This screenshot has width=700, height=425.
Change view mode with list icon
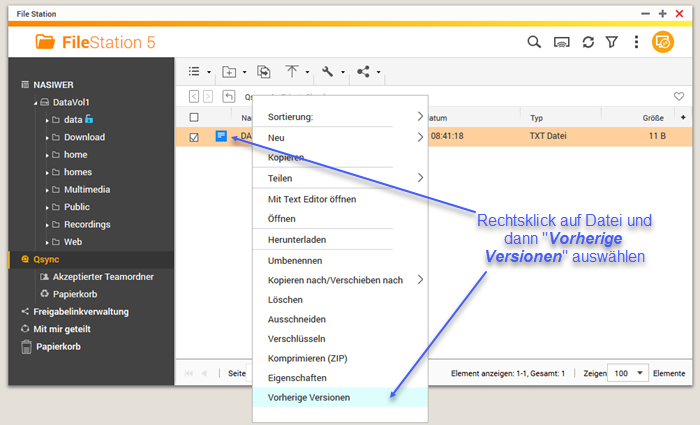point(194,71)
